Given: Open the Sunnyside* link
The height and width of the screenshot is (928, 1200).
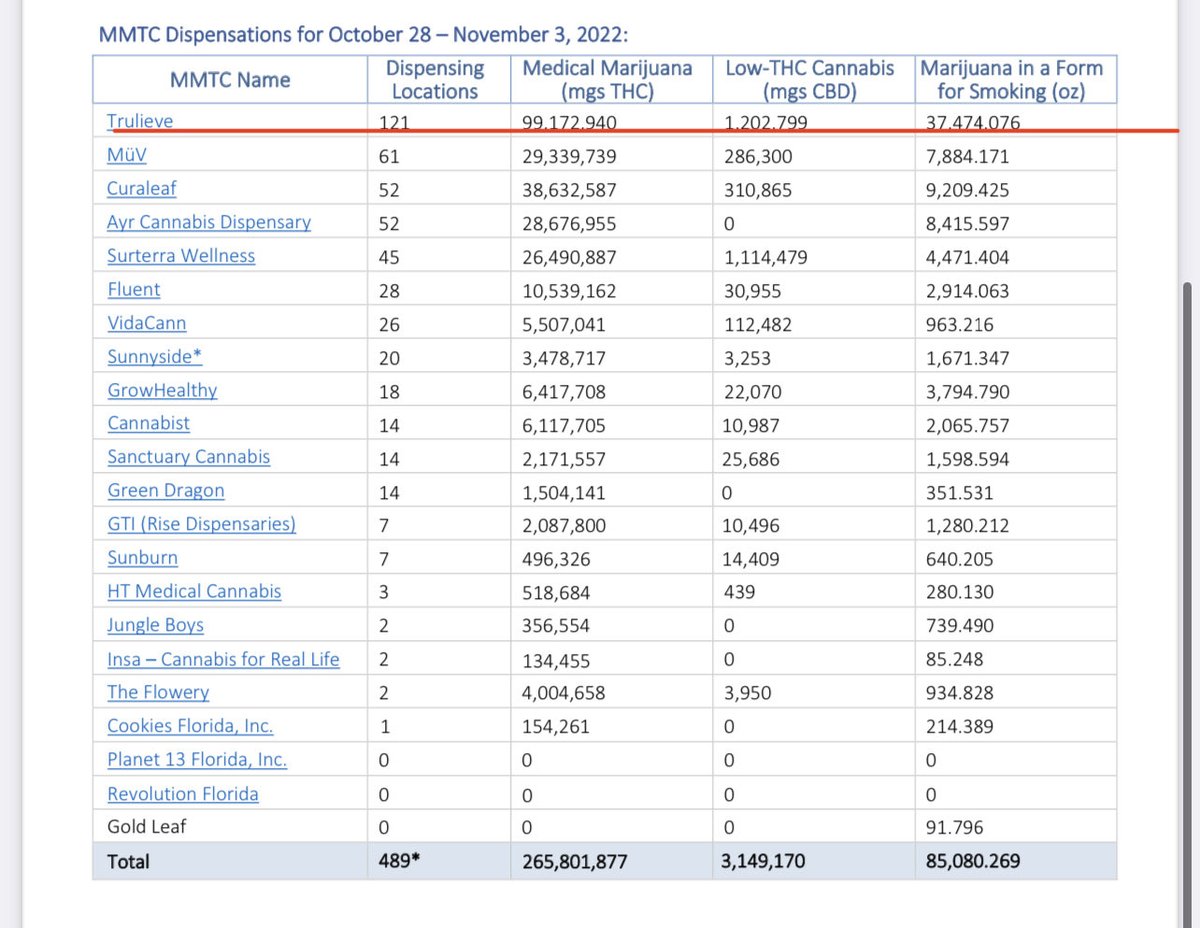Looking at the screenshot, I should pyautogui.click(x=155, y=356).
